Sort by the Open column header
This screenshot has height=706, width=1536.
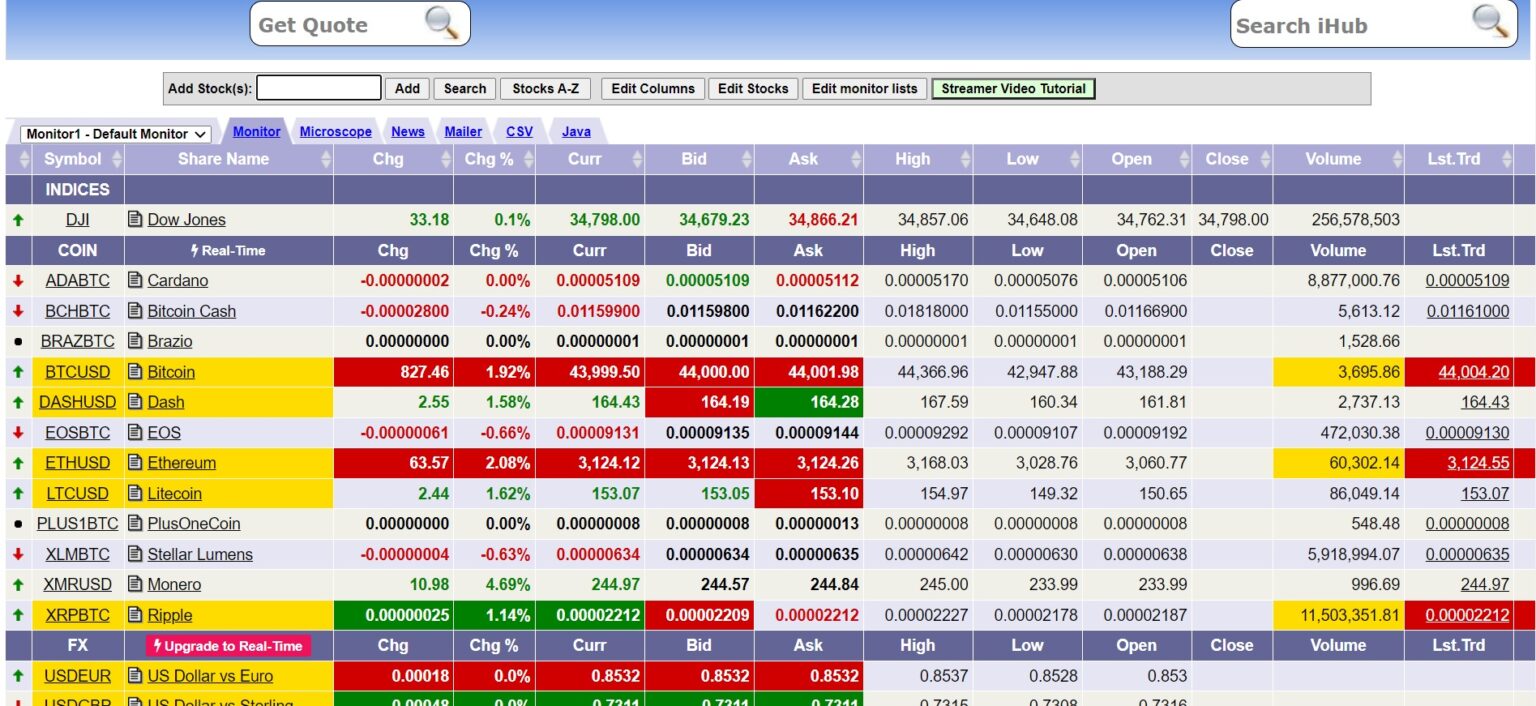pos(1137,159)
